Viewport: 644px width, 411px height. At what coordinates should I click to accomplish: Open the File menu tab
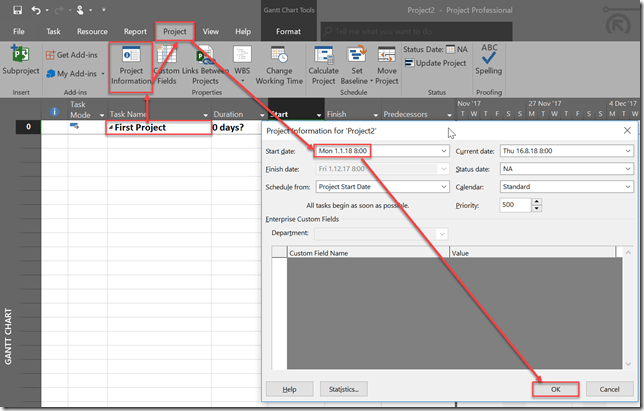tap(19, 31)
